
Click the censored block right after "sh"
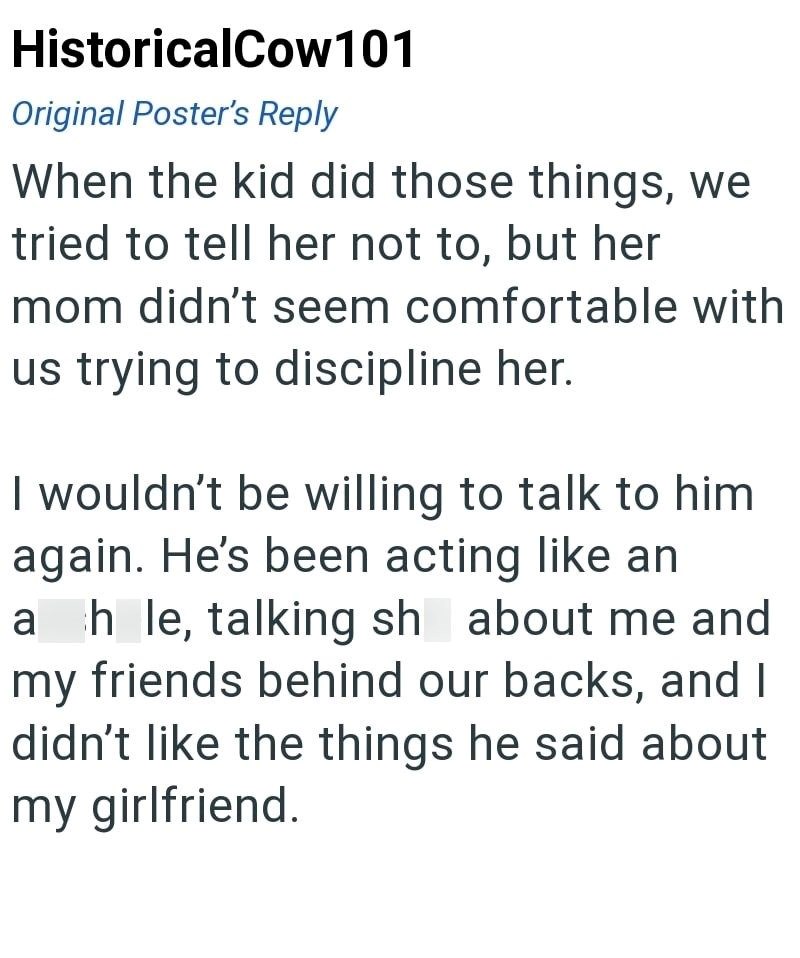(x=437, y=618)
